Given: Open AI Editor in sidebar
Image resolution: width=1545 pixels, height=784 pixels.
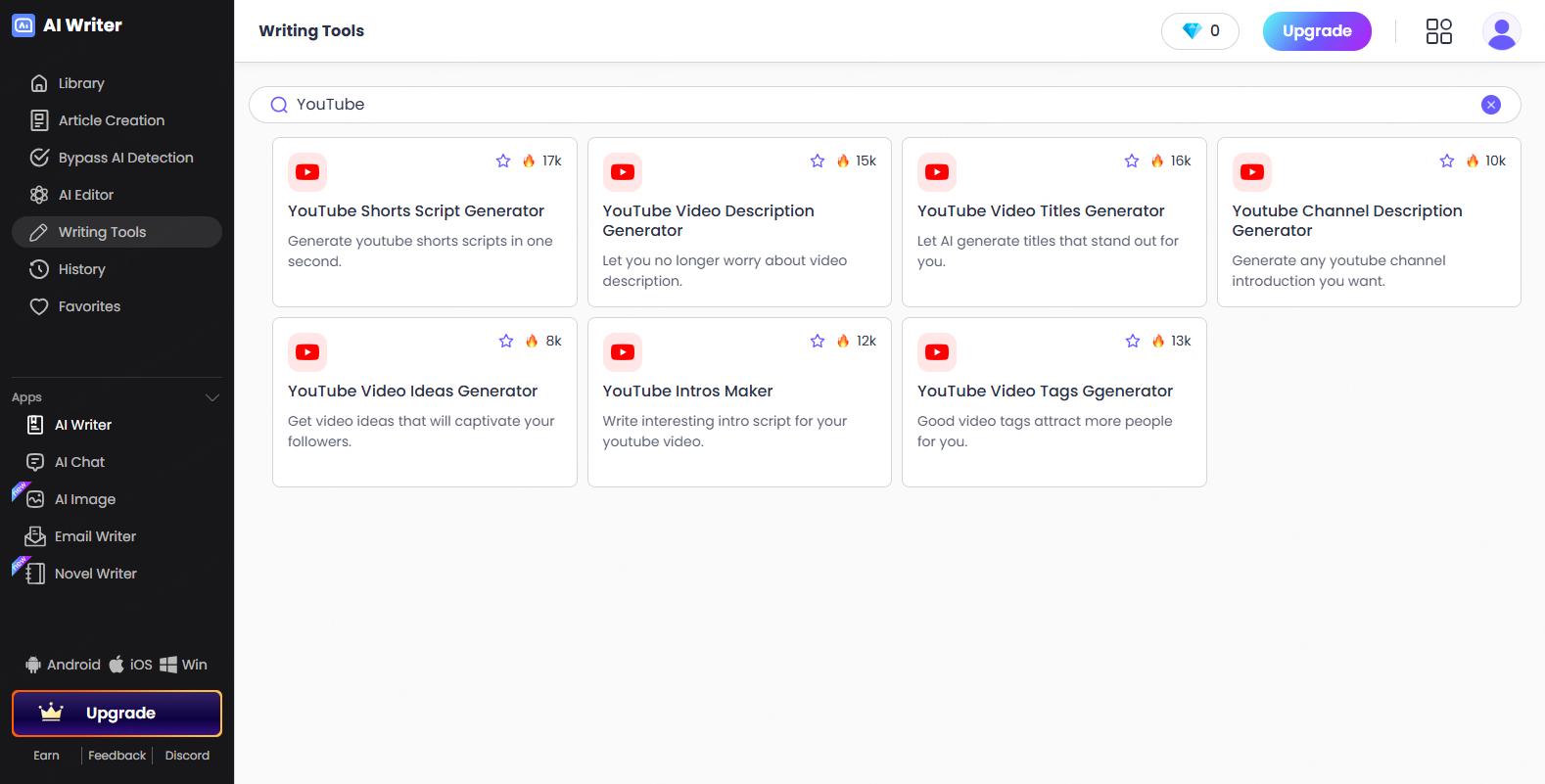Looking at the screenshot, I should (117, 195).
